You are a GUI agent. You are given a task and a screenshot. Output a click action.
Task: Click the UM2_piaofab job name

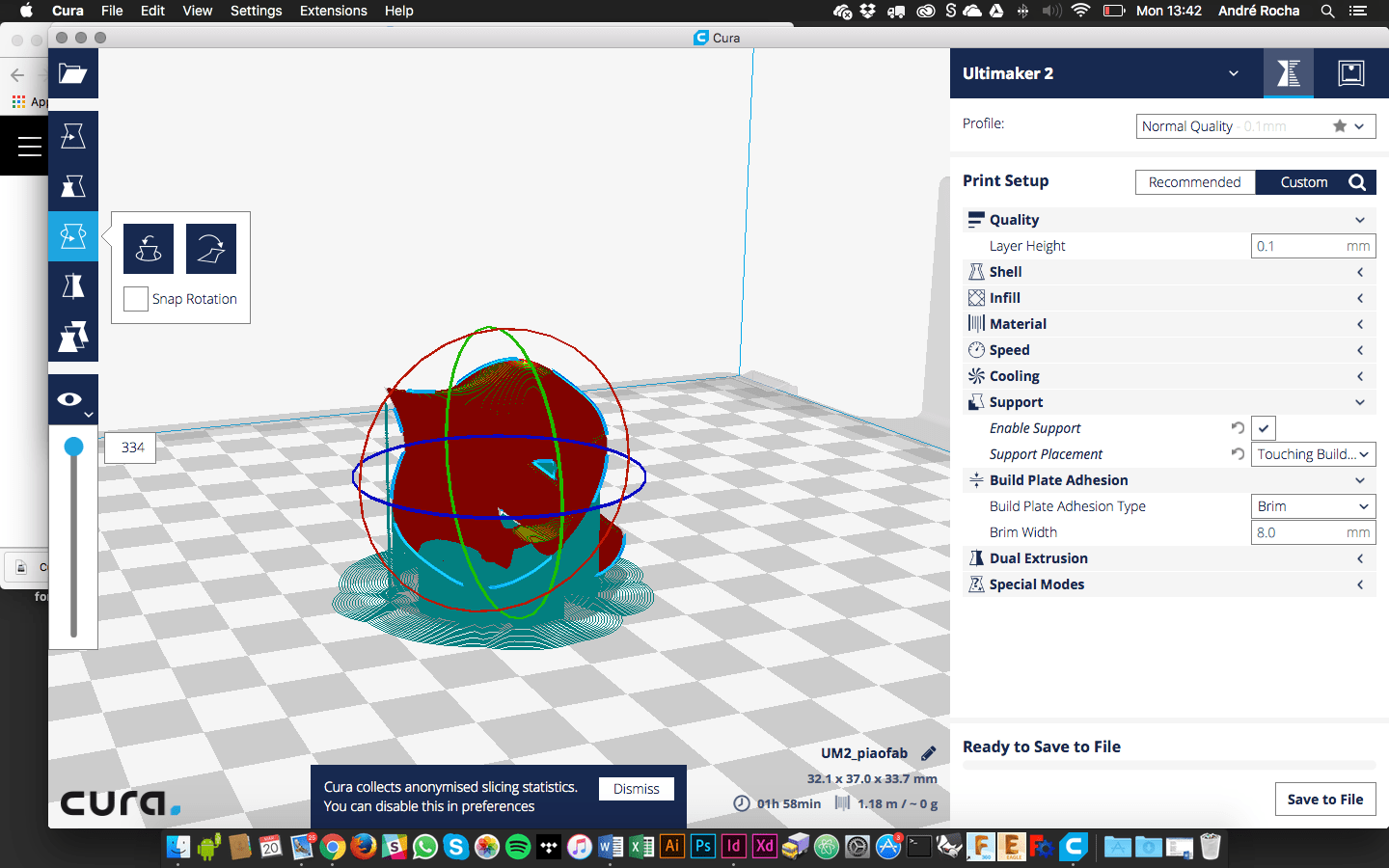click(864, 753)
